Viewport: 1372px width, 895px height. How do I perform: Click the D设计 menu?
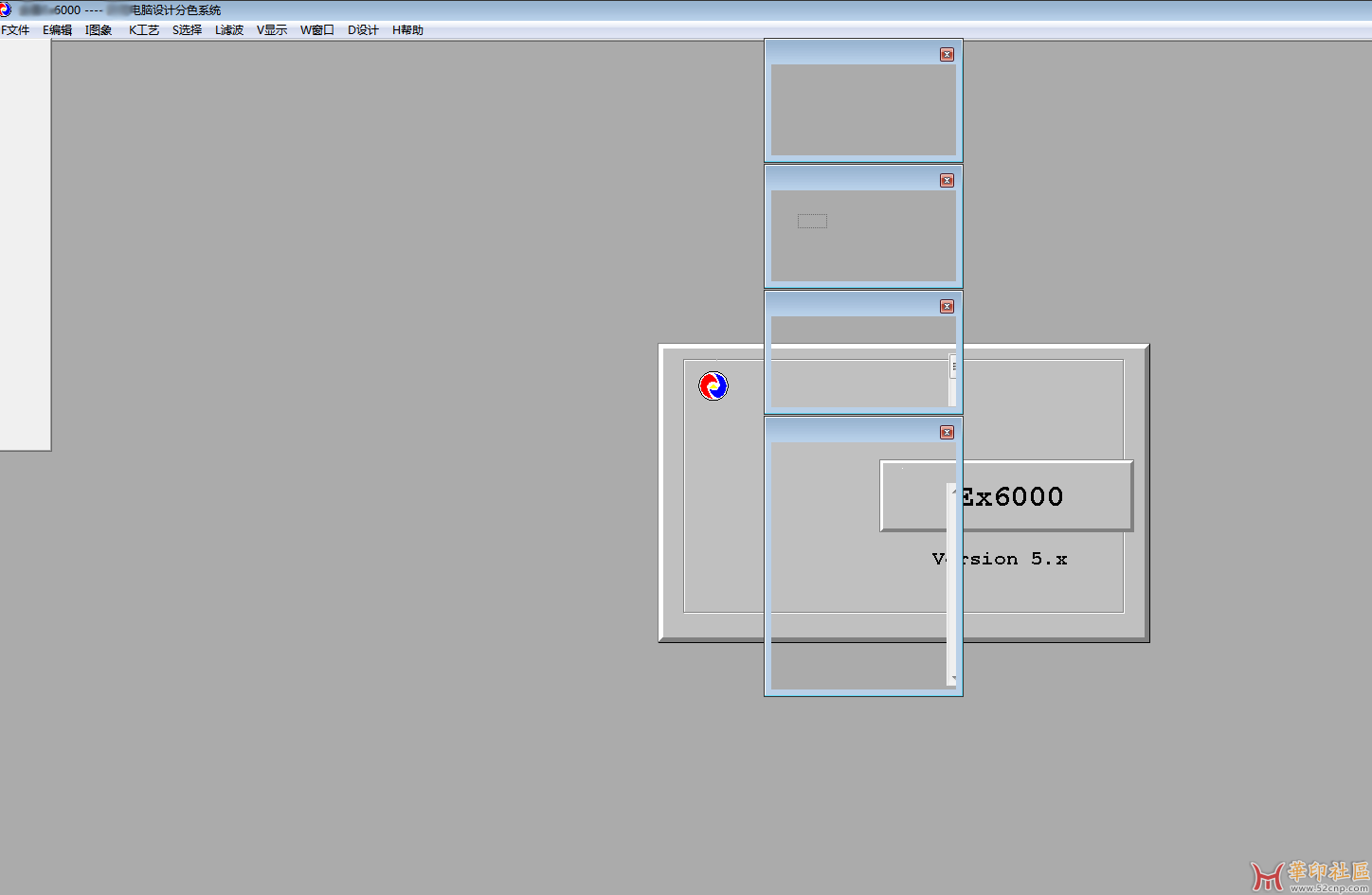click(363, 30)
